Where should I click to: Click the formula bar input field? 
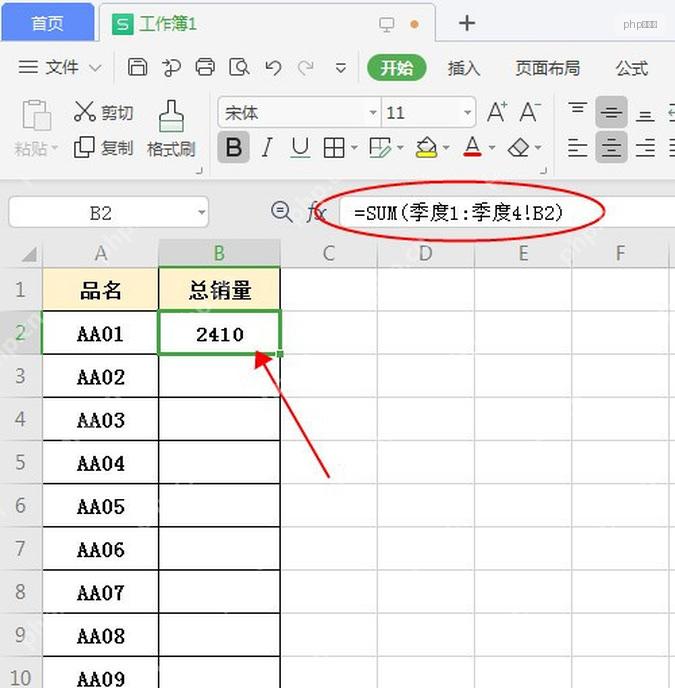point(507,213)
